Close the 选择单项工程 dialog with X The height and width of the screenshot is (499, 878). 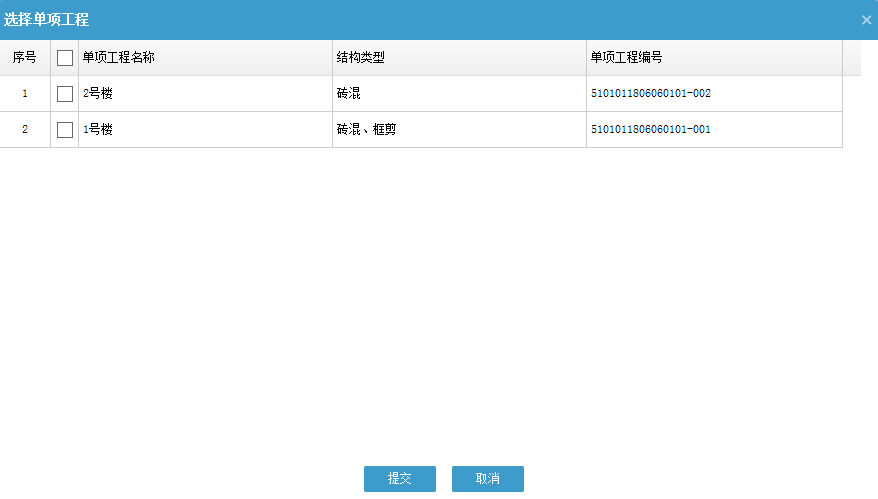(866, 20)
